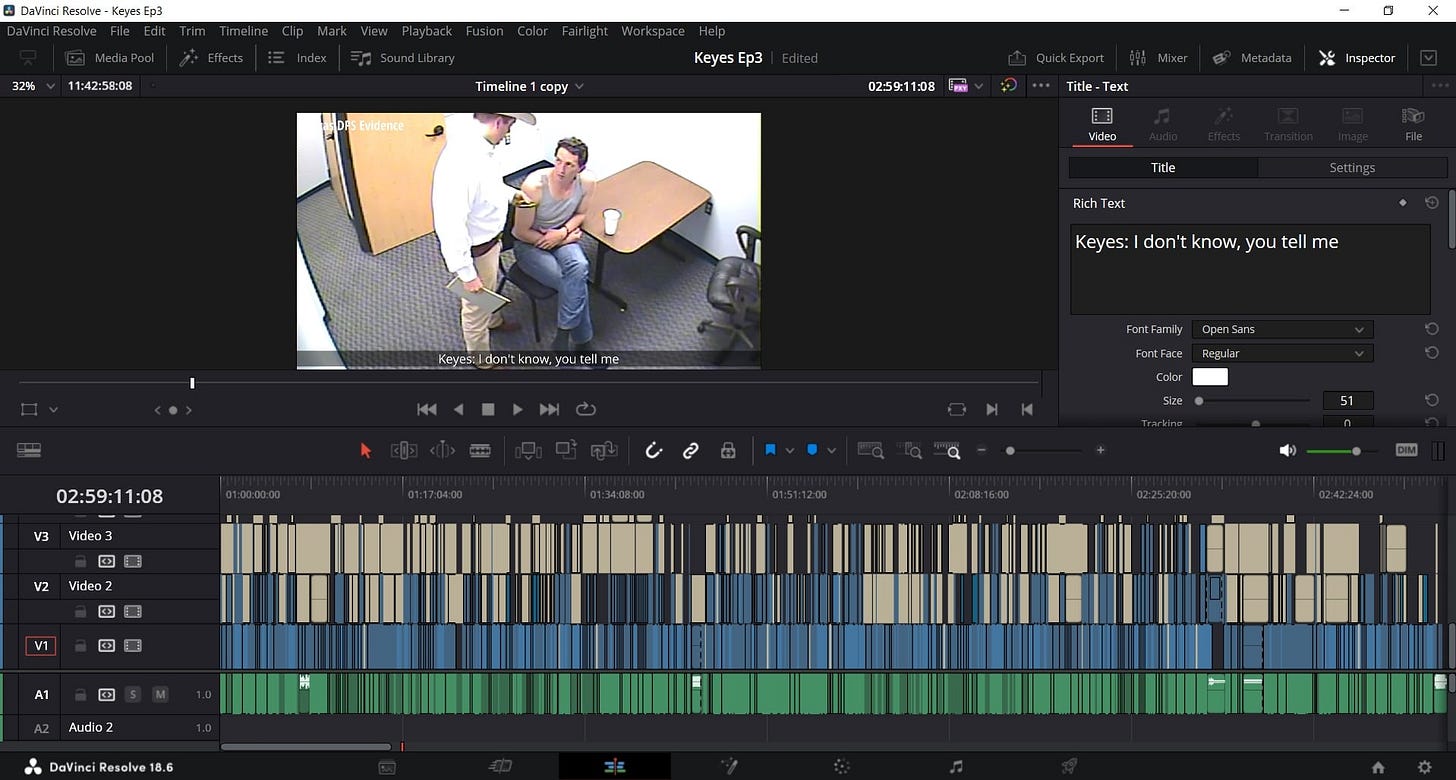Select the Blade edit mode tool
Image resolution: width=1456 pixels, height=780 pixels.
(x=480, y=451)
